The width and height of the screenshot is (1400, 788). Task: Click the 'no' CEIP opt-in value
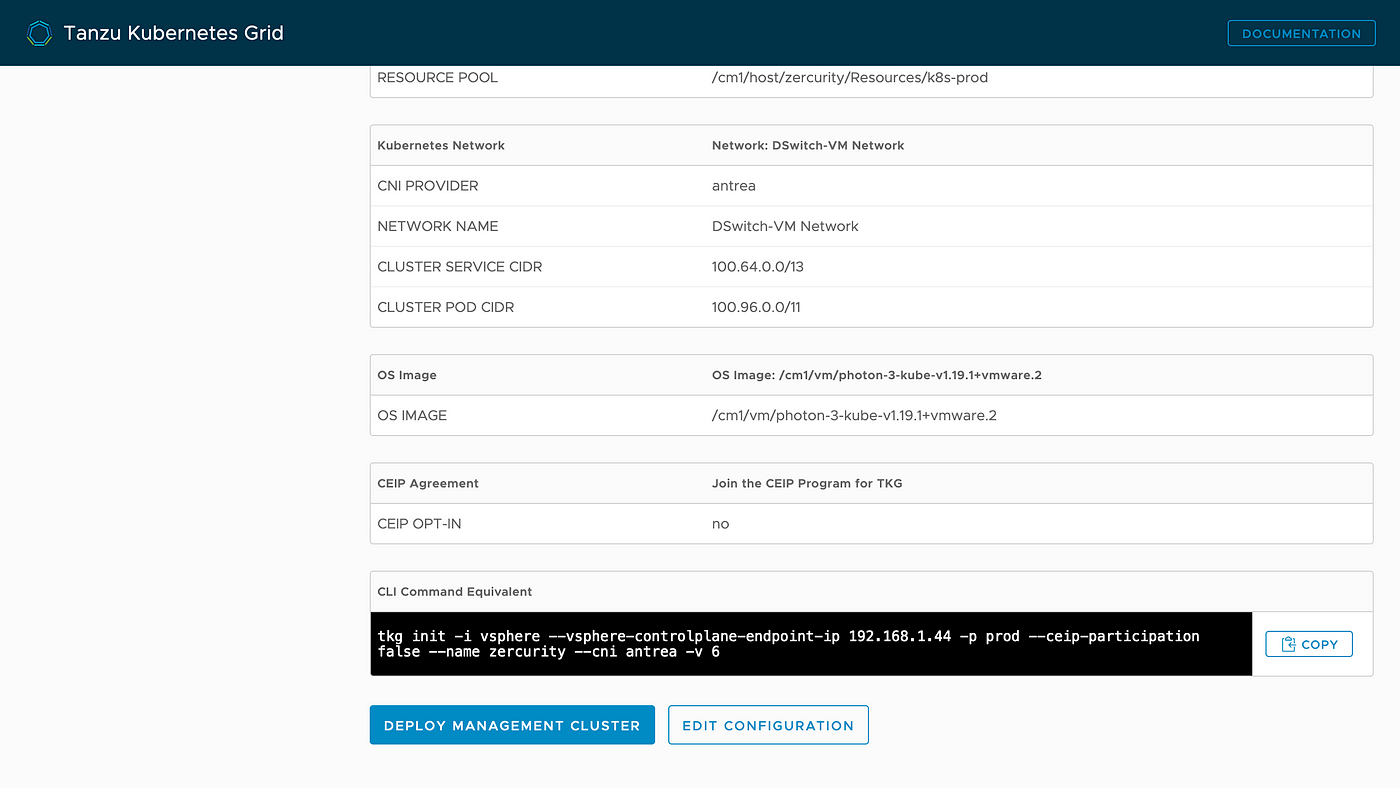pos(721,524)
